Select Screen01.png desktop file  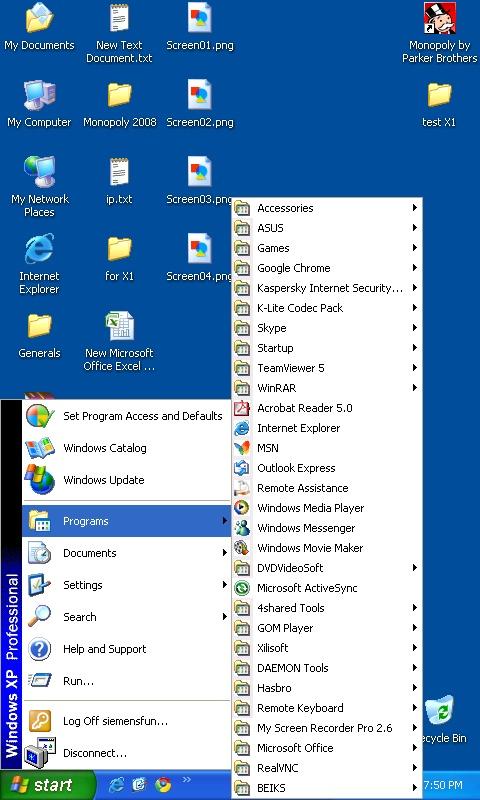pyautogui.click(x=199, y=27)
